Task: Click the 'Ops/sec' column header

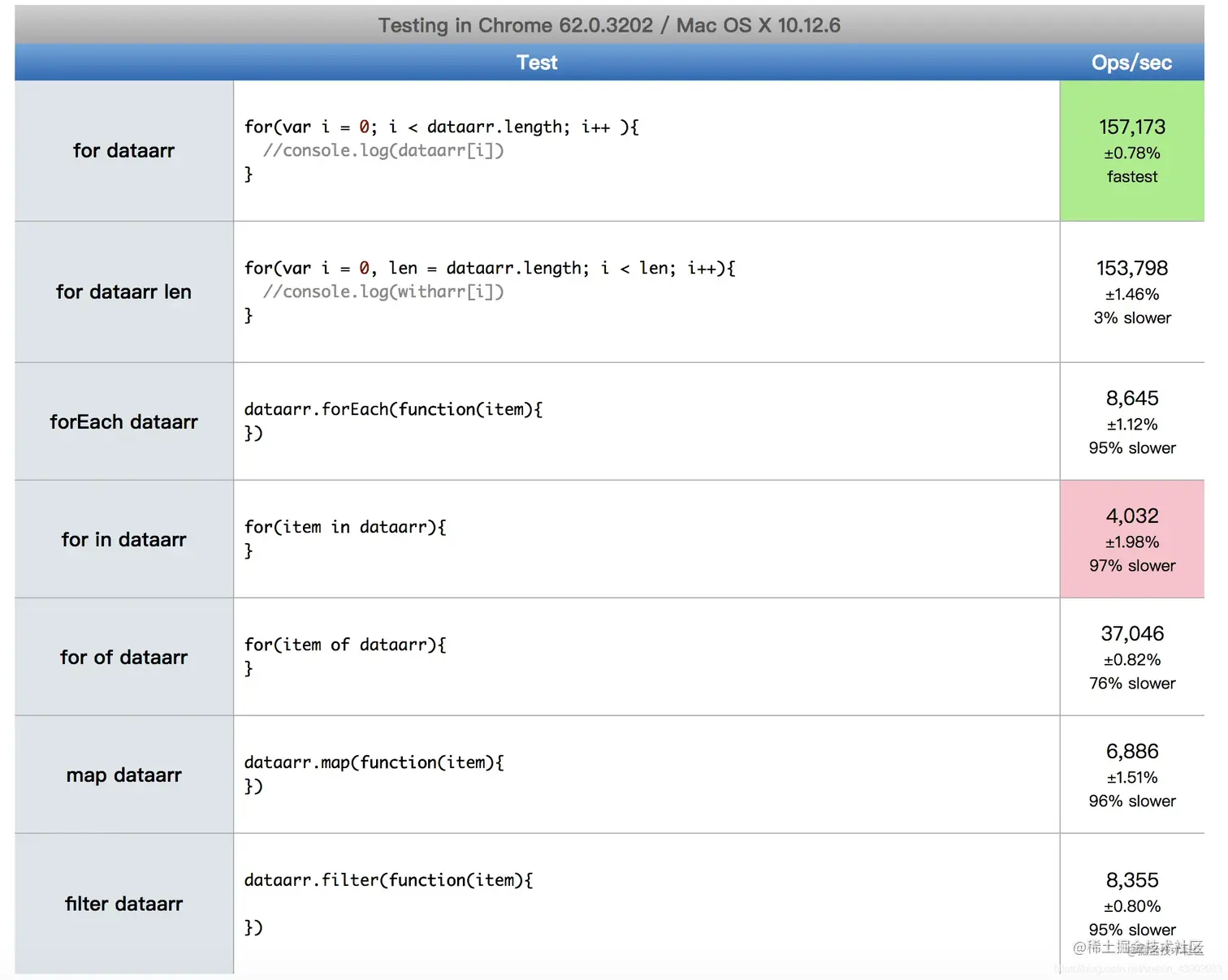Action: coord(1131,63)
